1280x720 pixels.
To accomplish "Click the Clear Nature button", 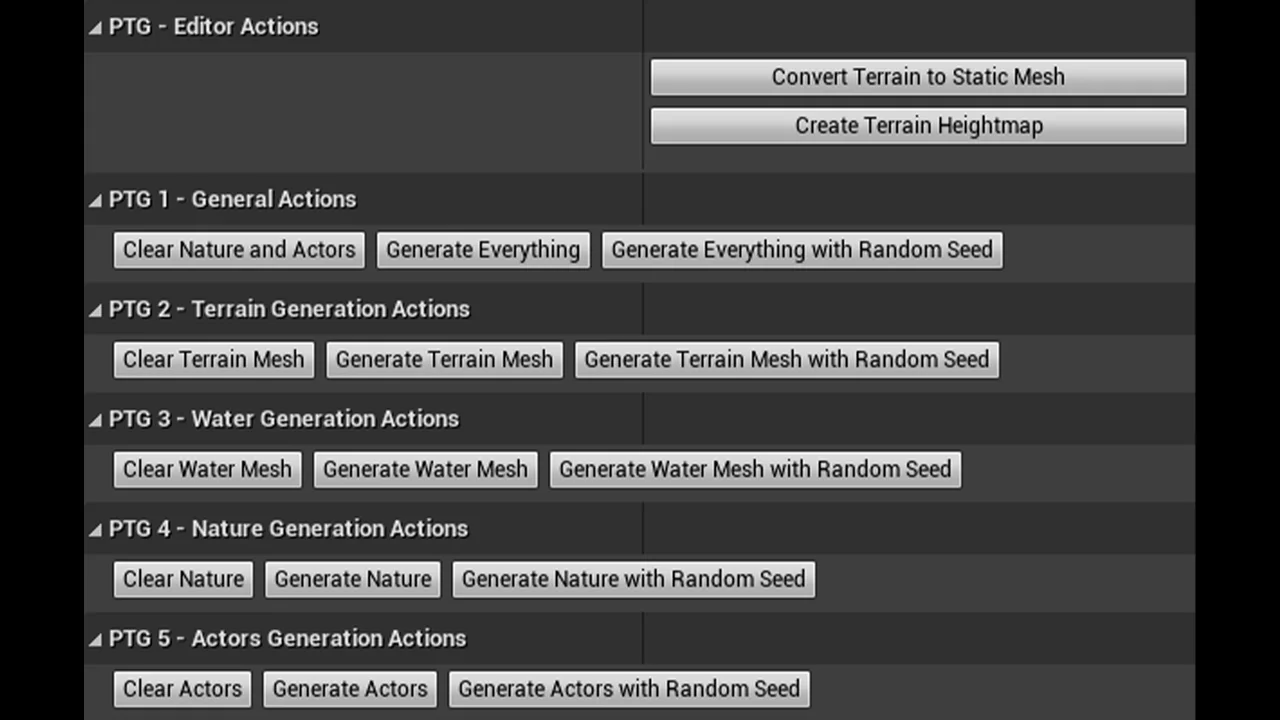I will (183, 579).
